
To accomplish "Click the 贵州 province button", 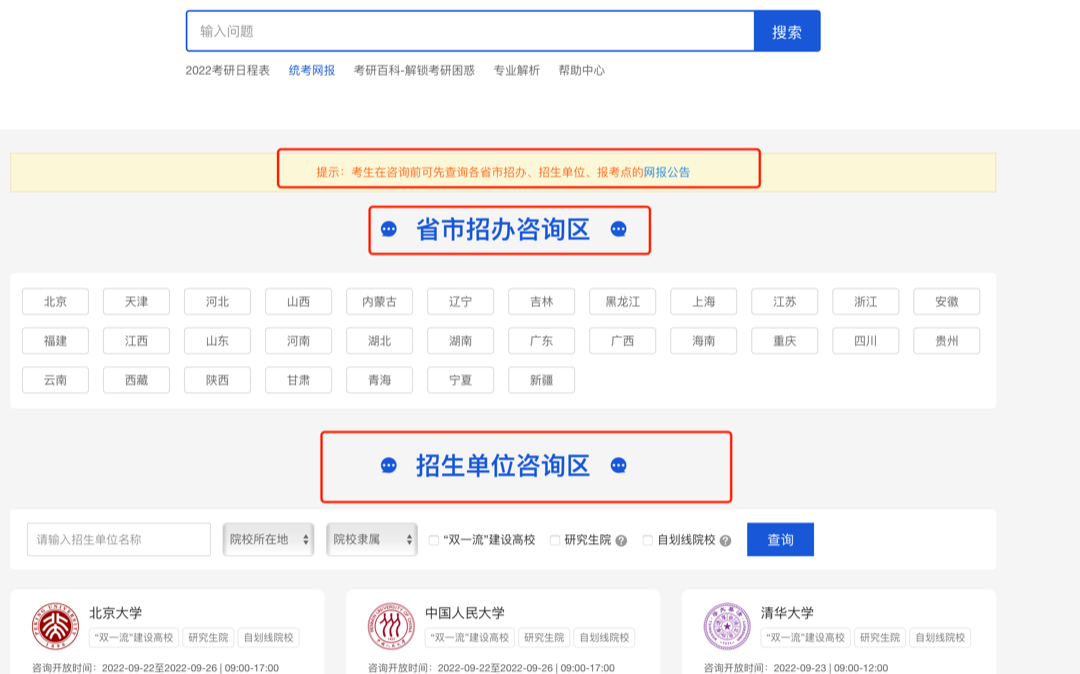I will [947, 341].
